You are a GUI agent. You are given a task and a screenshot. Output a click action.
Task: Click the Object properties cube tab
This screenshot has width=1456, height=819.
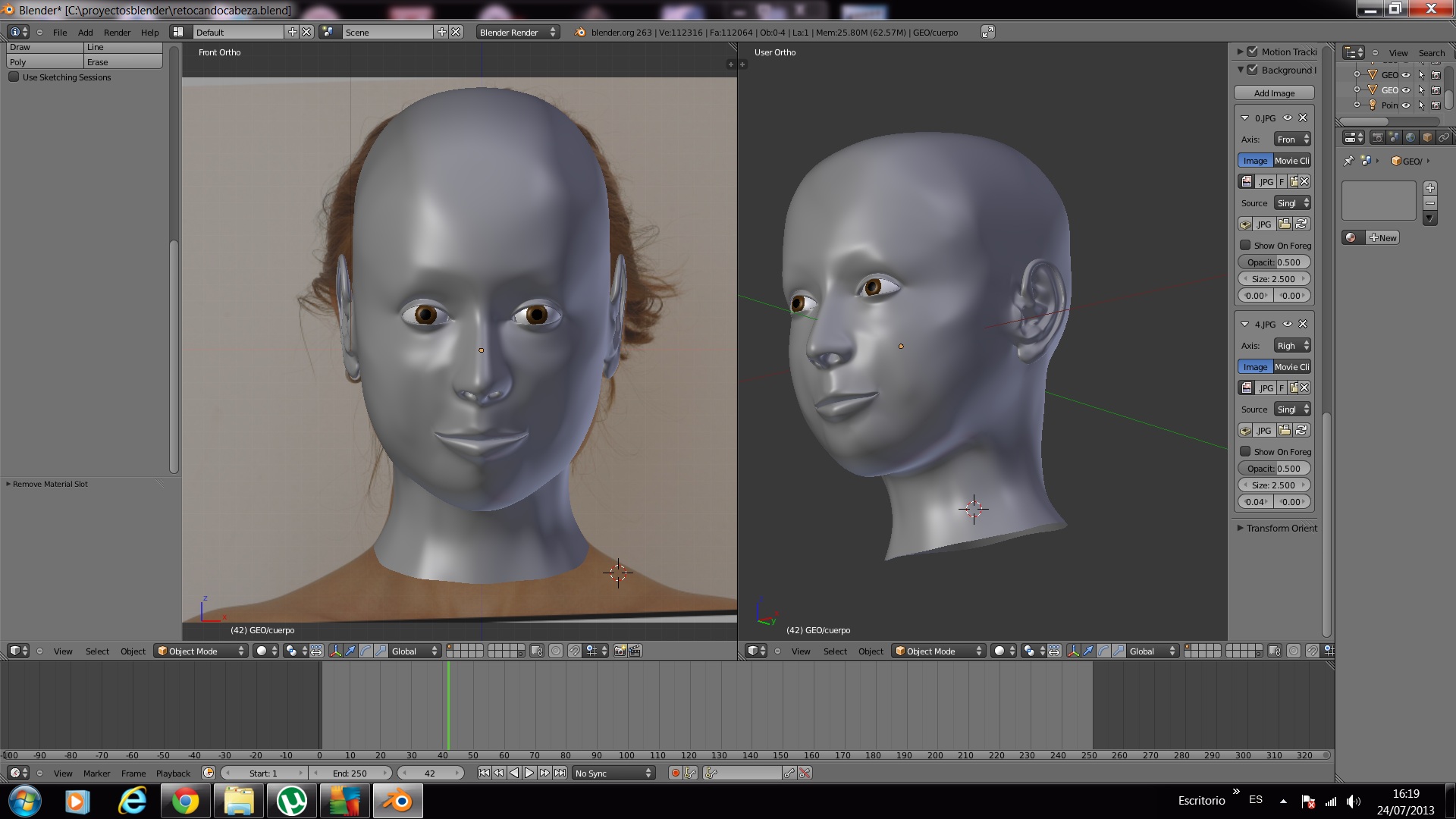[x=1427, y=137]
